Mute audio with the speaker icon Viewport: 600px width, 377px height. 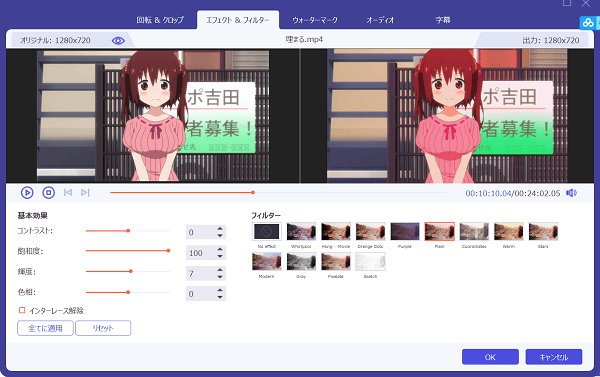571,193
